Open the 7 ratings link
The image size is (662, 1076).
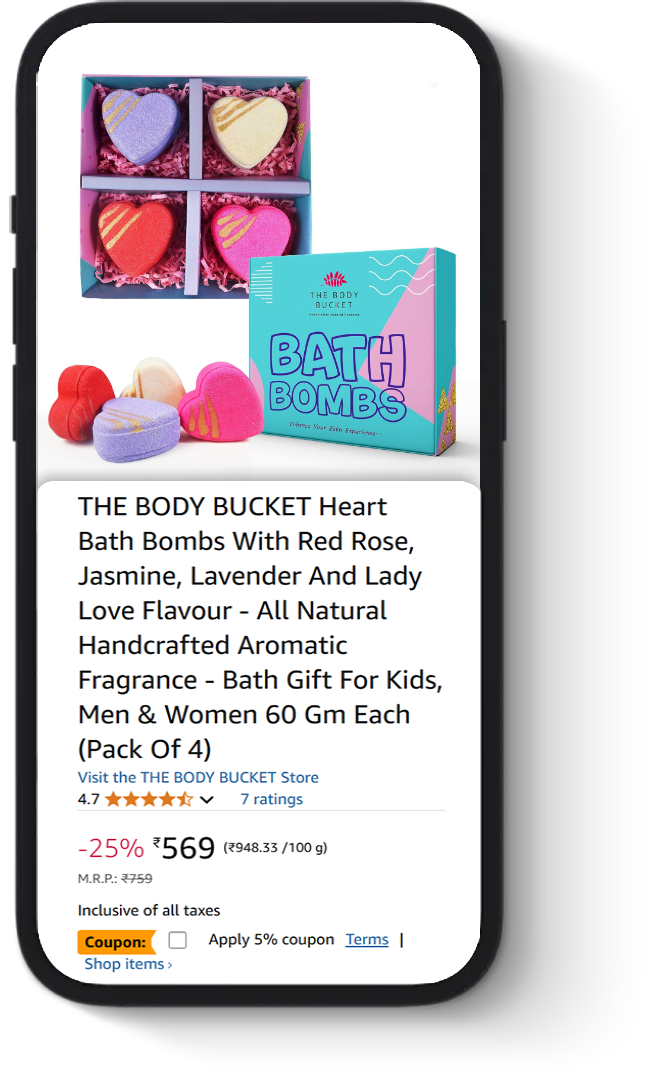coord(272,799)
